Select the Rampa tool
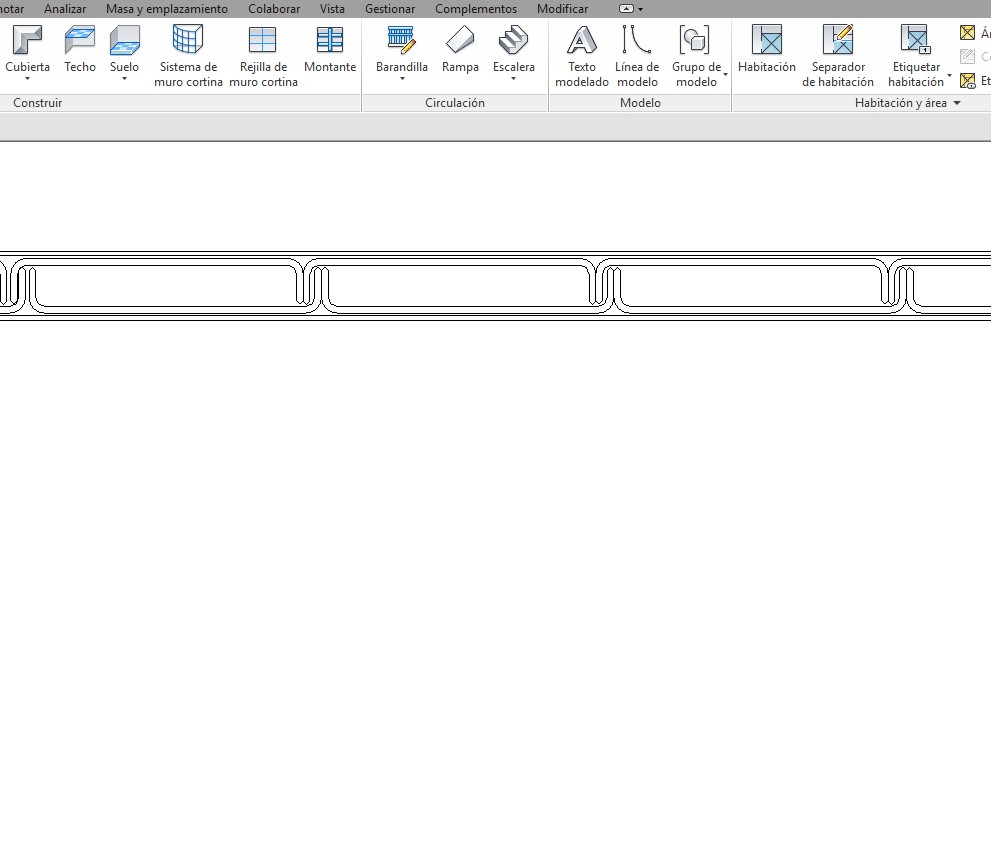 pyautogui.click(x=460, y=50)
